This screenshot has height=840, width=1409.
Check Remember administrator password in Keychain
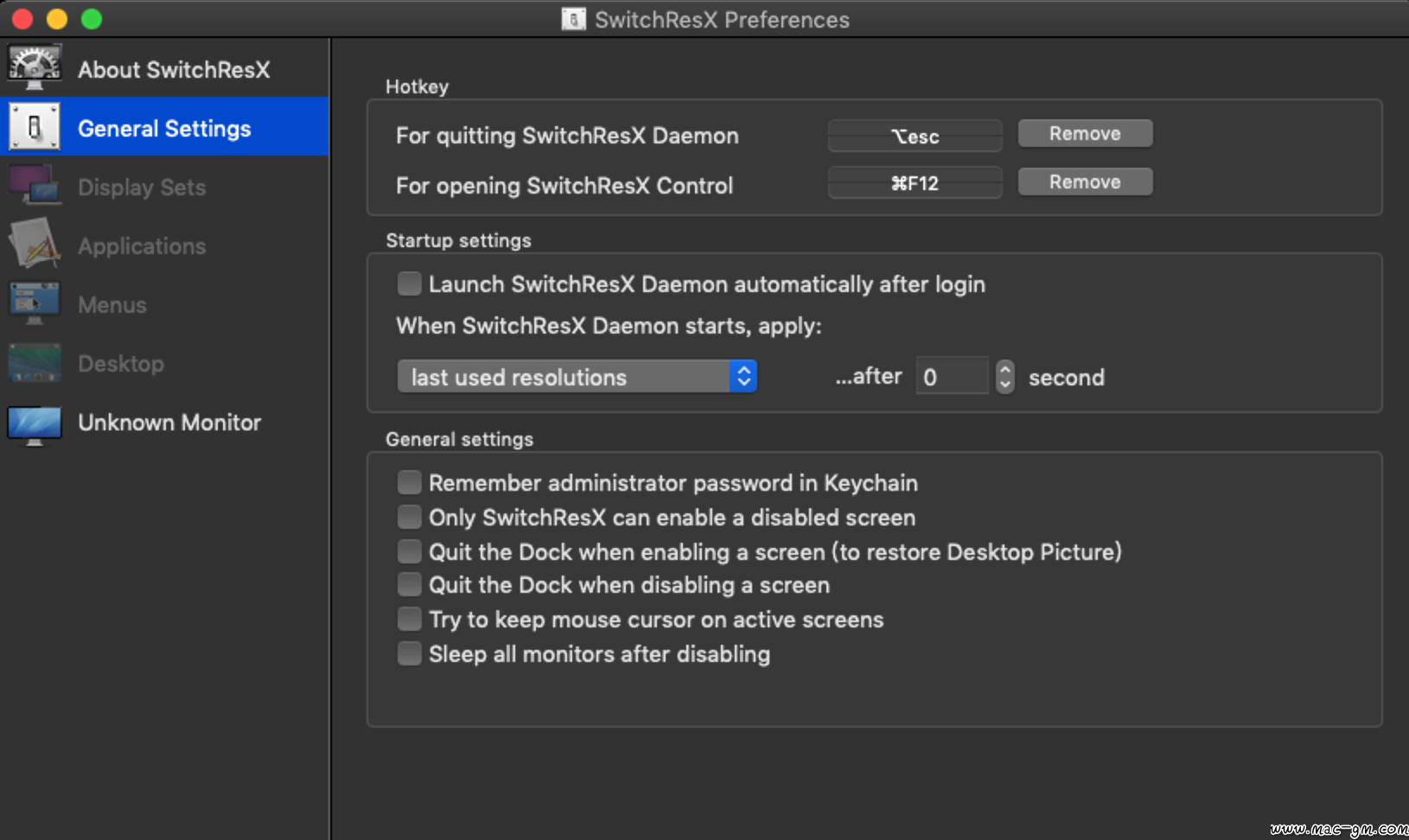pyautogui.click(x=409, y=482)
